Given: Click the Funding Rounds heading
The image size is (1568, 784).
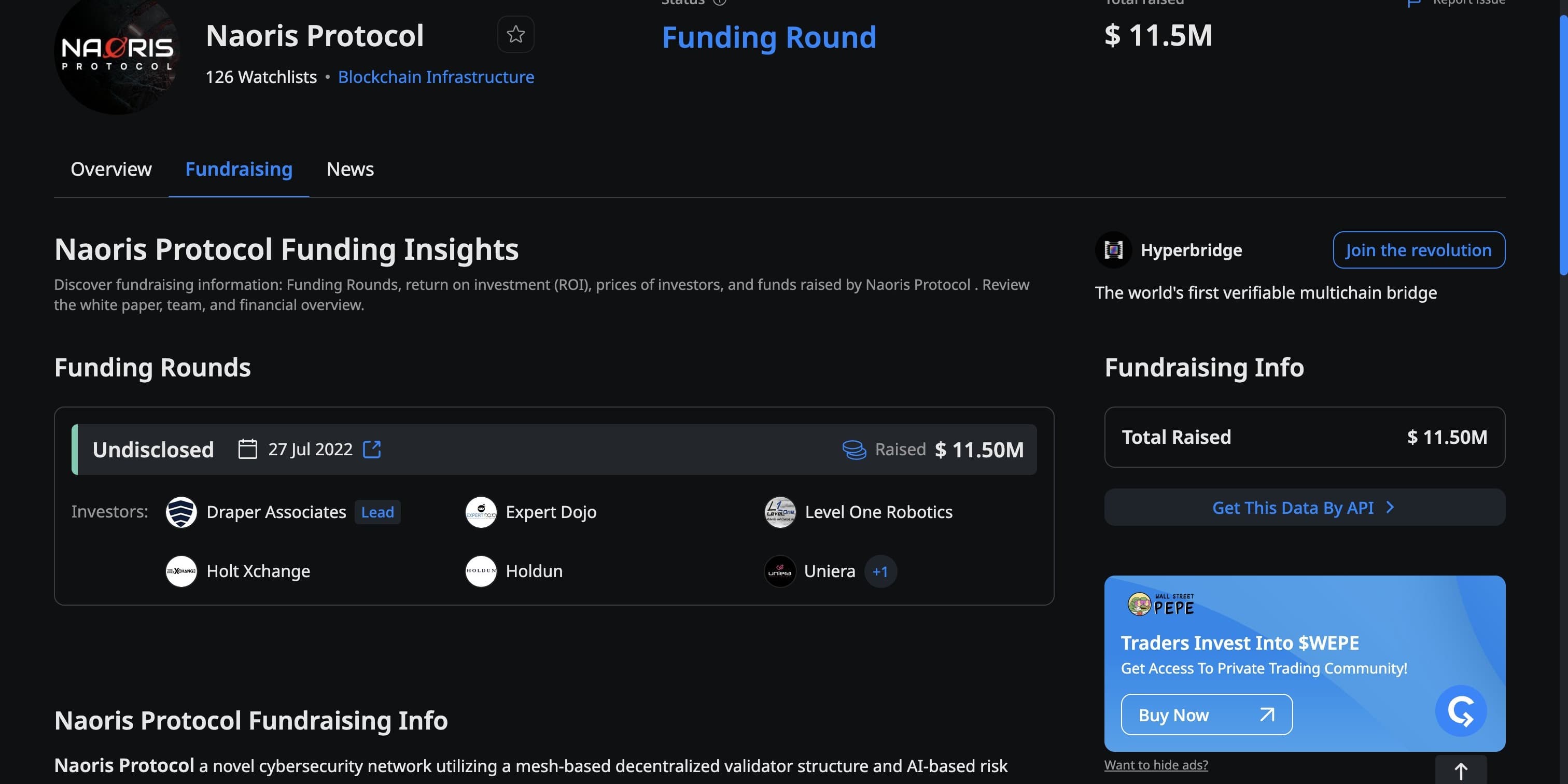Looking at the screenshot, I should (152, 367).
